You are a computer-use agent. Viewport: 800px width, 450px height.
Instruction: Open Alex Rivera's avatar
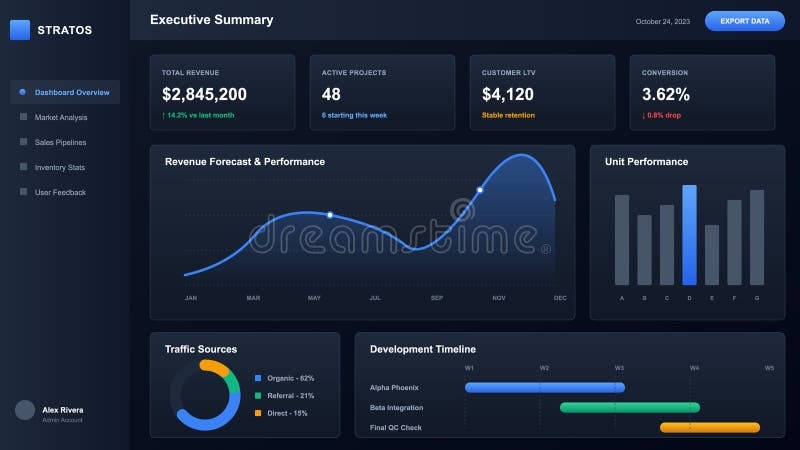coord(24,410)
